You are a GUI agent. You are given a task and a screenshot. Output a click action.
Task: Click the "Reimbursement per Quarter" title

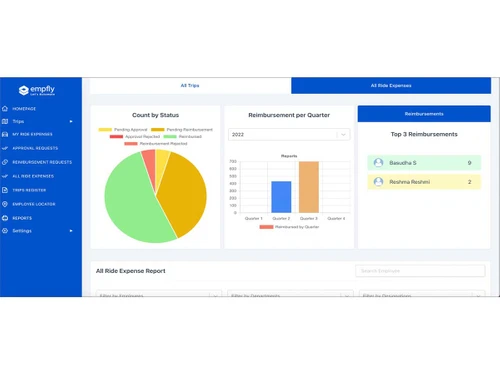click(289, 115)
